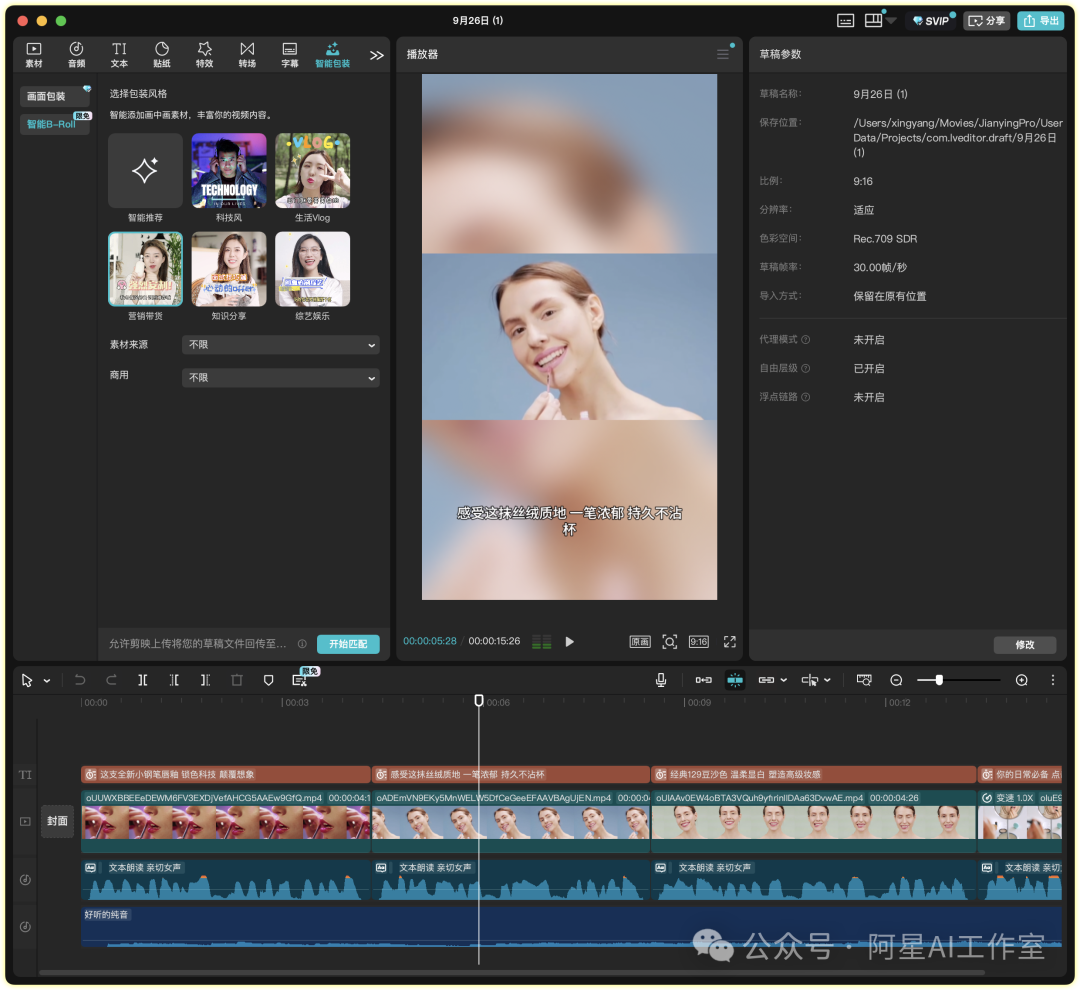This screenshot has height=990, width=1080.
Task: Open the 音频 audio panel
Action: (x=76, y=54)
